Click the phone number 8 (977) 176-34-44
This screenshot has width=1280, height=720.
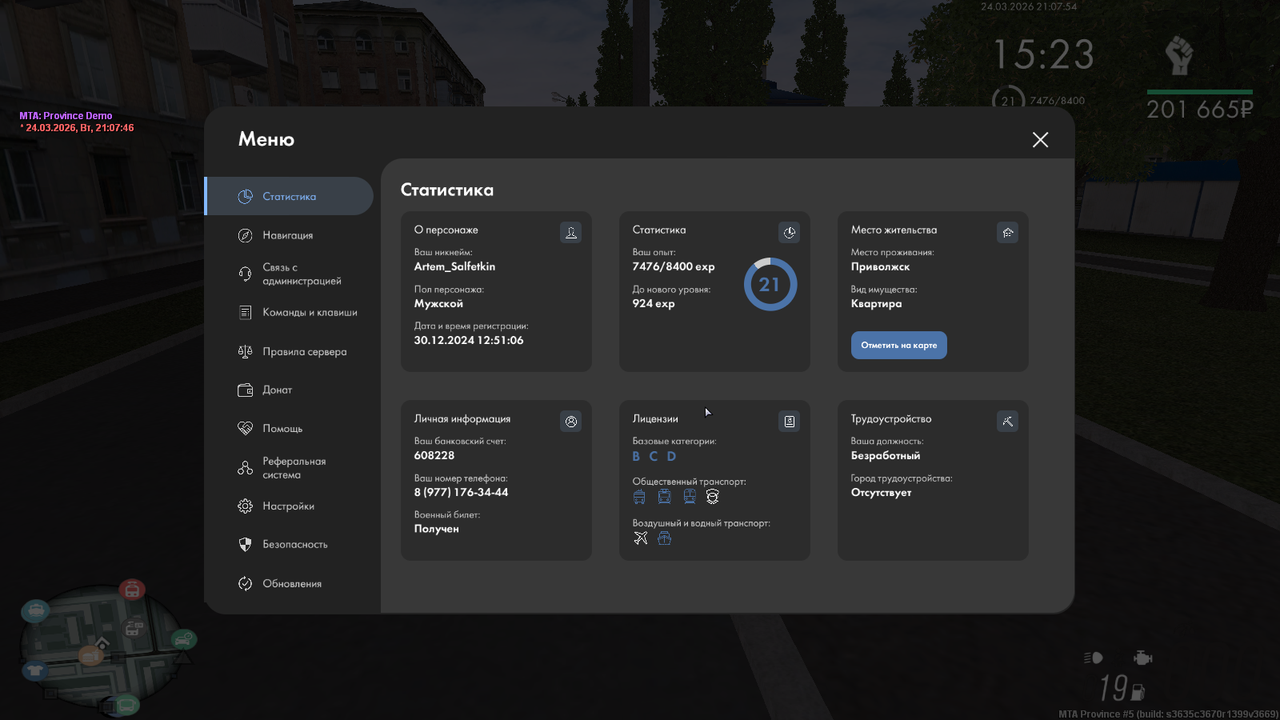pyautogui.click(x=461, y=492)
